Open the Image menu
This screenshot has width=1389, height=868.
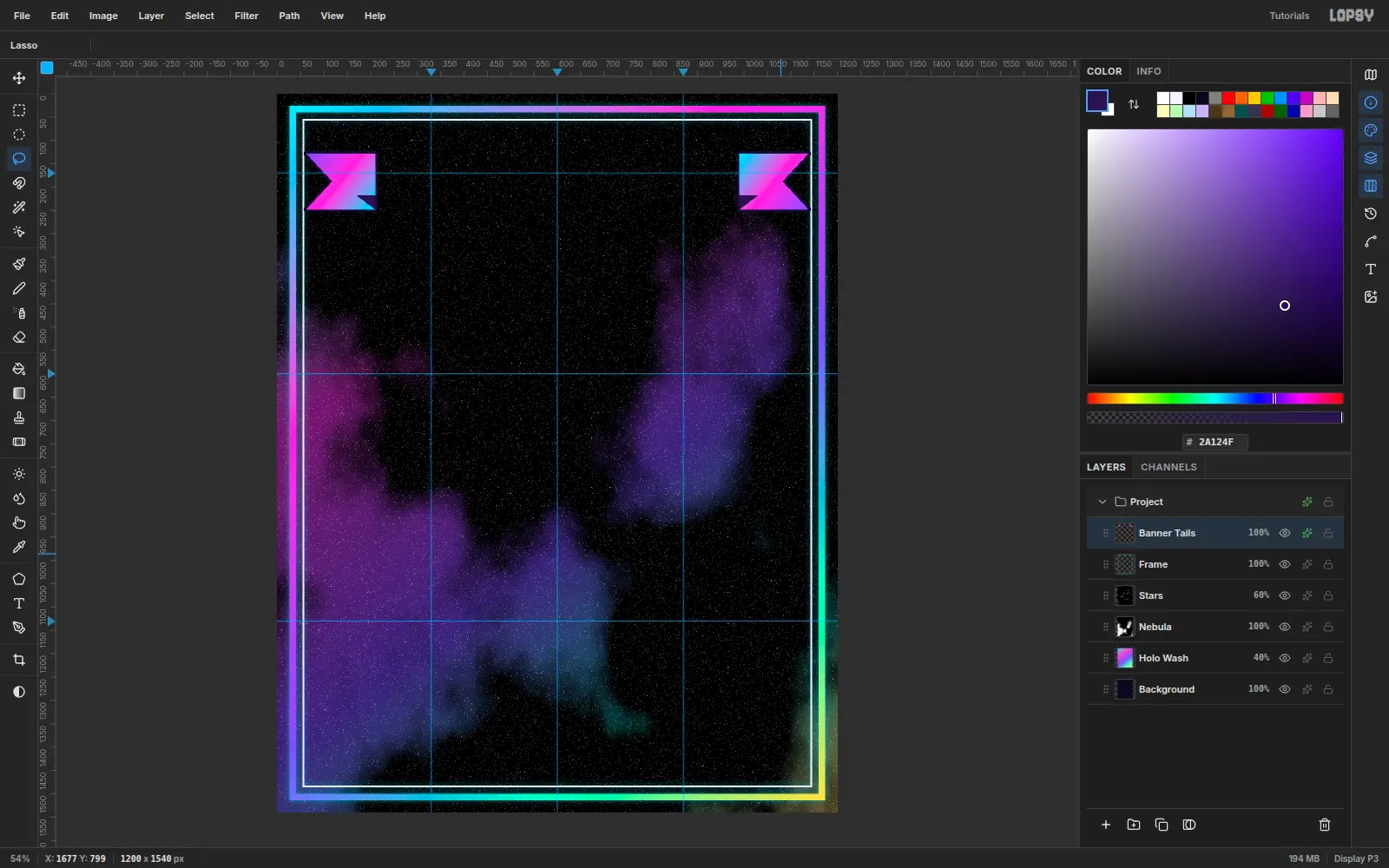103,16
